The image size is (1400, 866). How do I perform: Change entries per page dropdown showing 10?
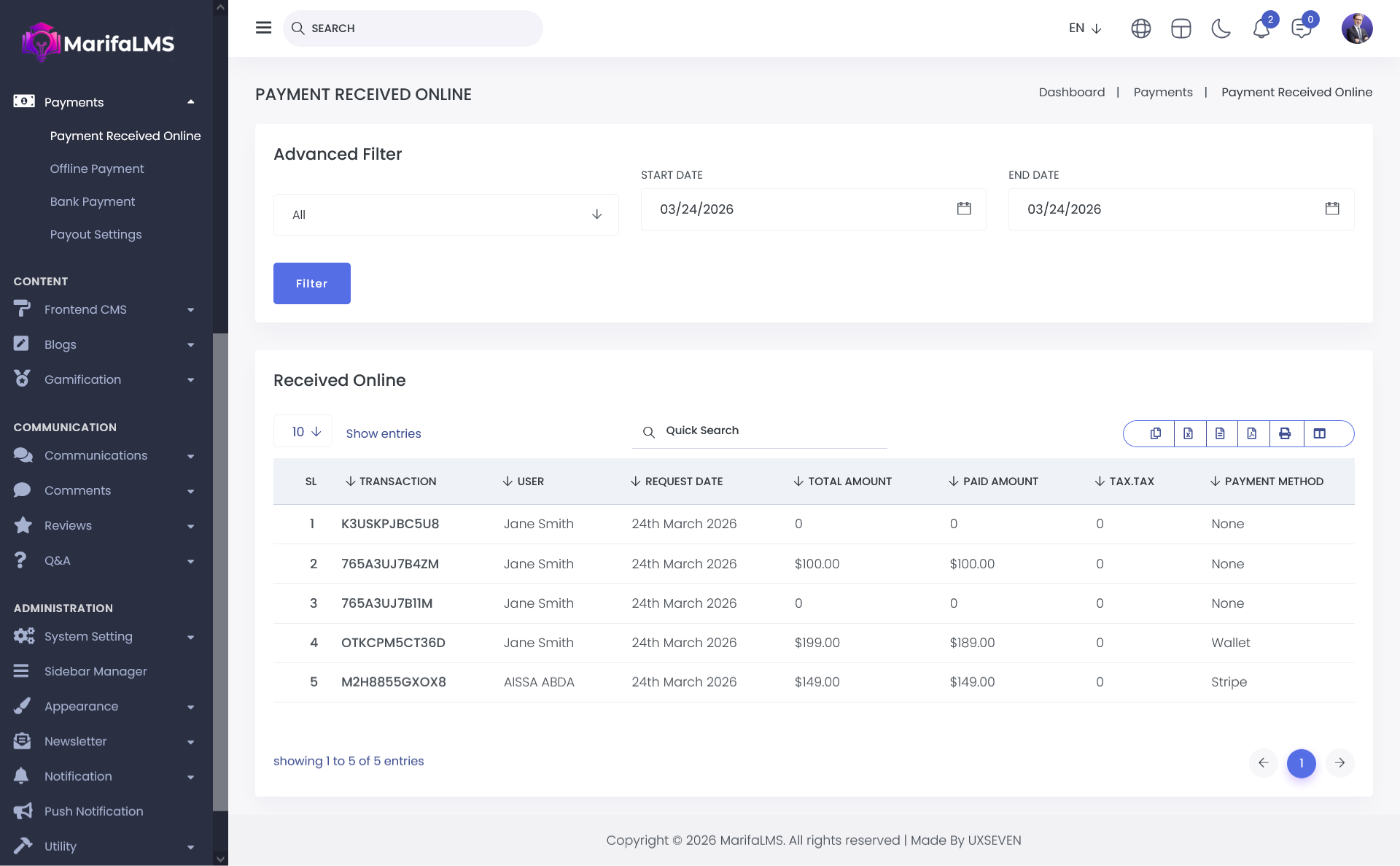pyautogui.click(x=303, y=432)
